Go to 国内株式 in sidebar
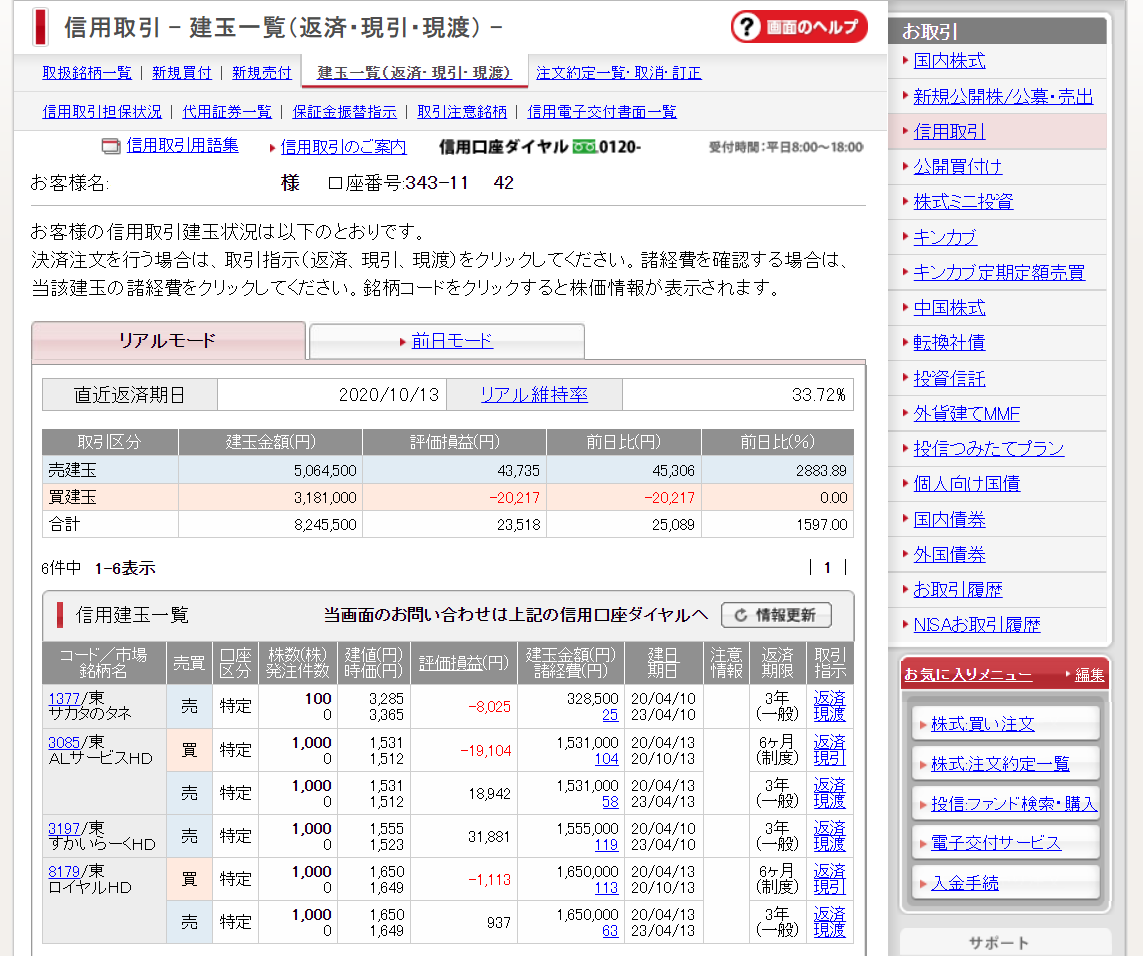This screenshot has height=956, width=1143. pyautogui.click(x=949, y=61)
